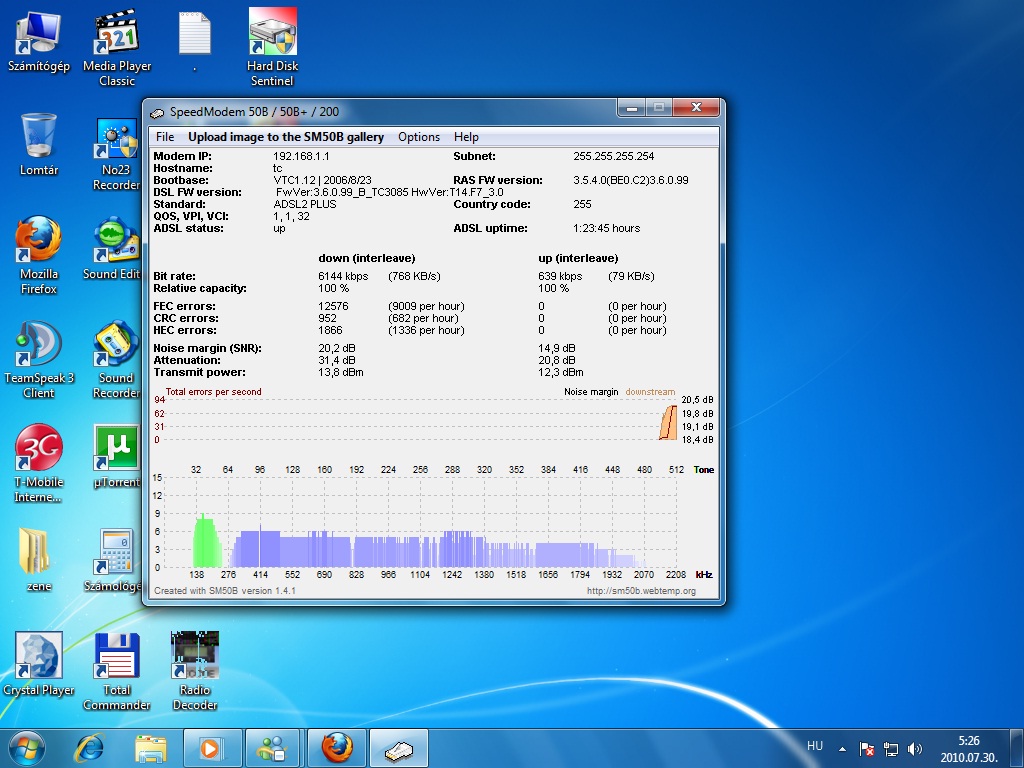Click the HU language indicator
Screen dimensions: 1024x768
click(814, 746)
